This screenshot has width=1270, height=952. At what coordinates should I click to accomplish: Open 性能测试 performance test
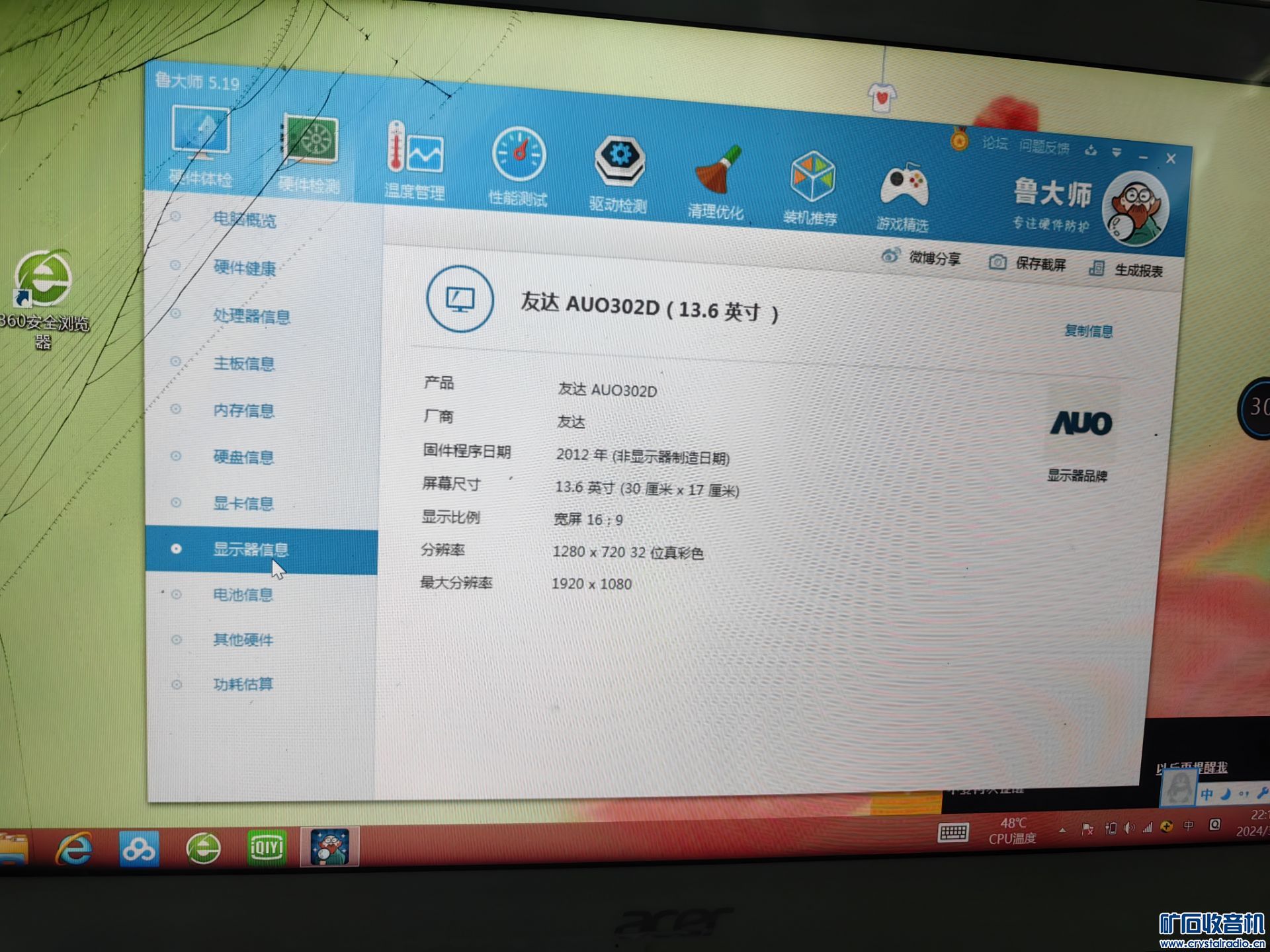518,167
